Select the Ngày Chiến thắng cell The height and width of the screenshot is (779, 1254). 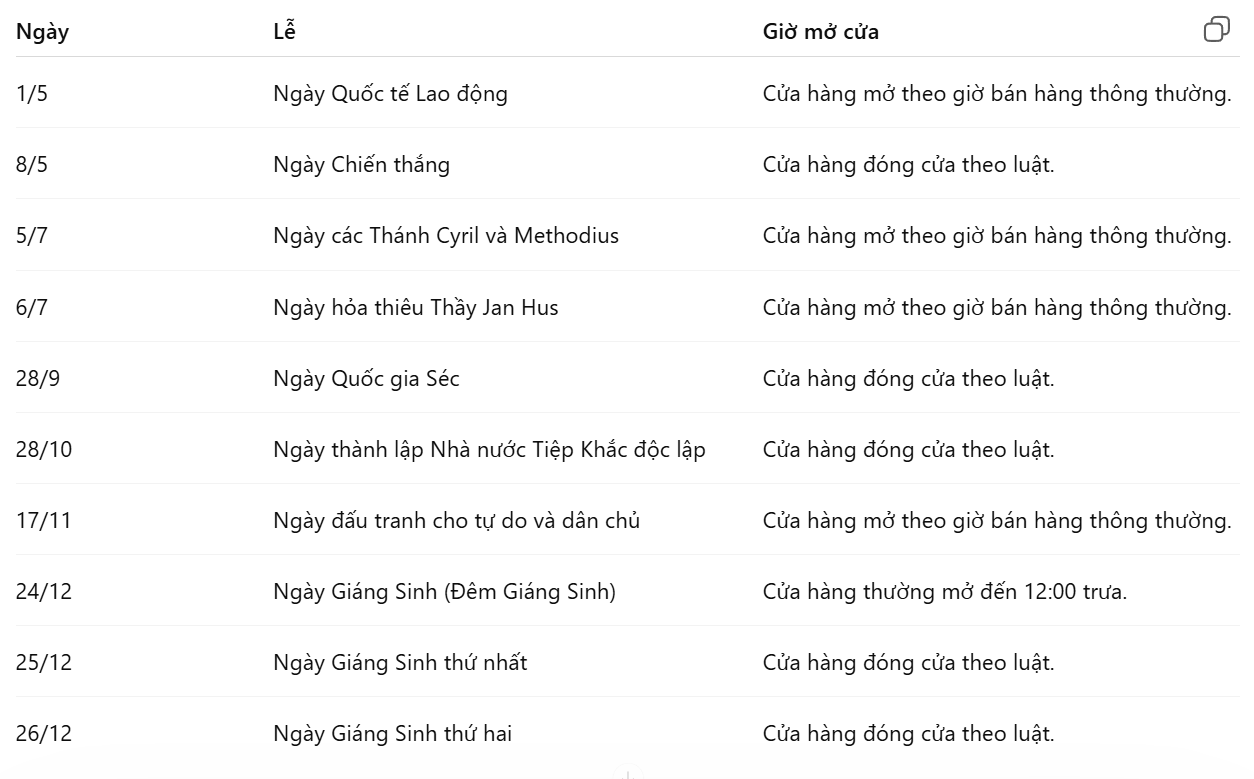[361, 165]
